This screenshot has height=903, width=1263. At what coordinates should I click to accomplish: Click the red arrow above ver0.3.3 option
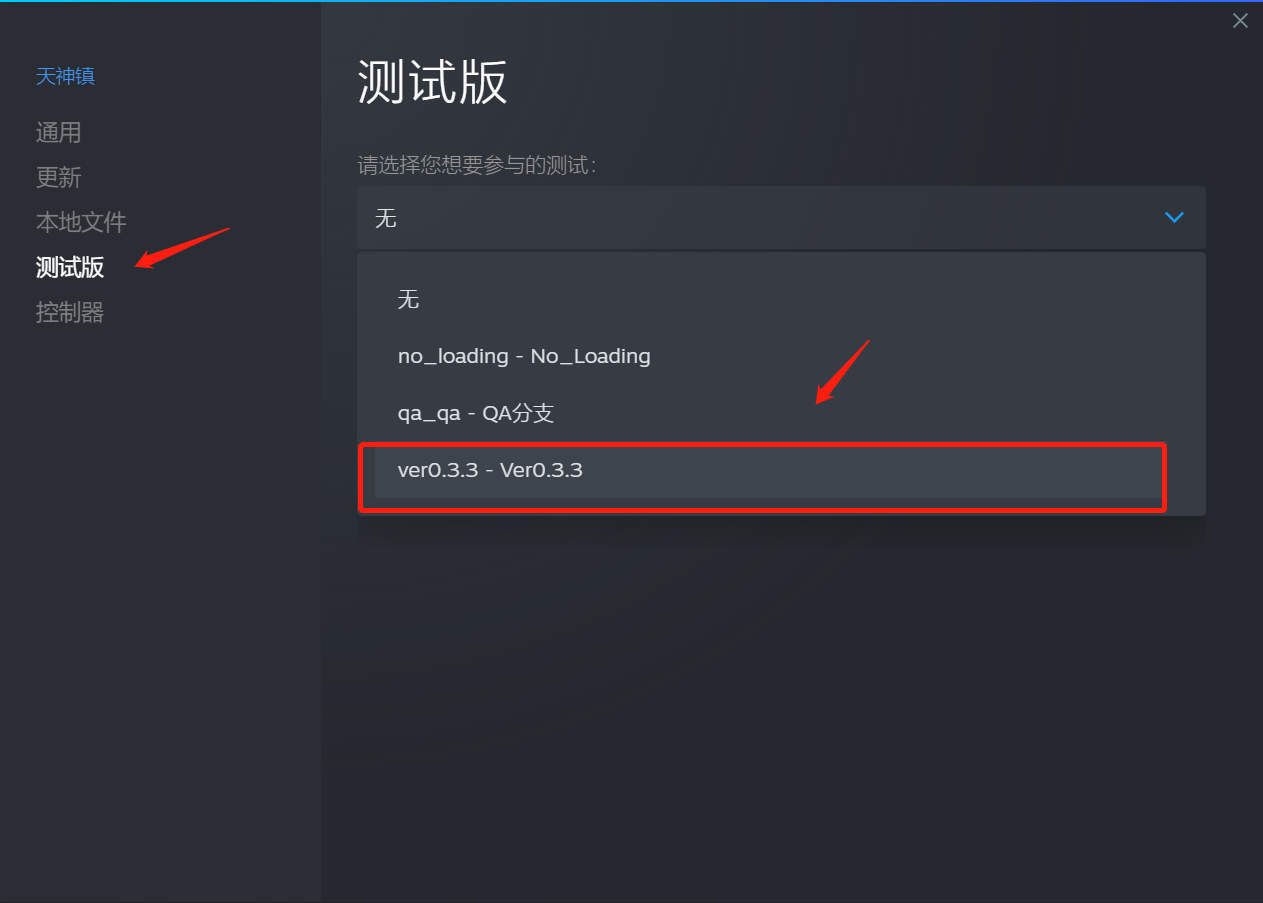[842, 372]
